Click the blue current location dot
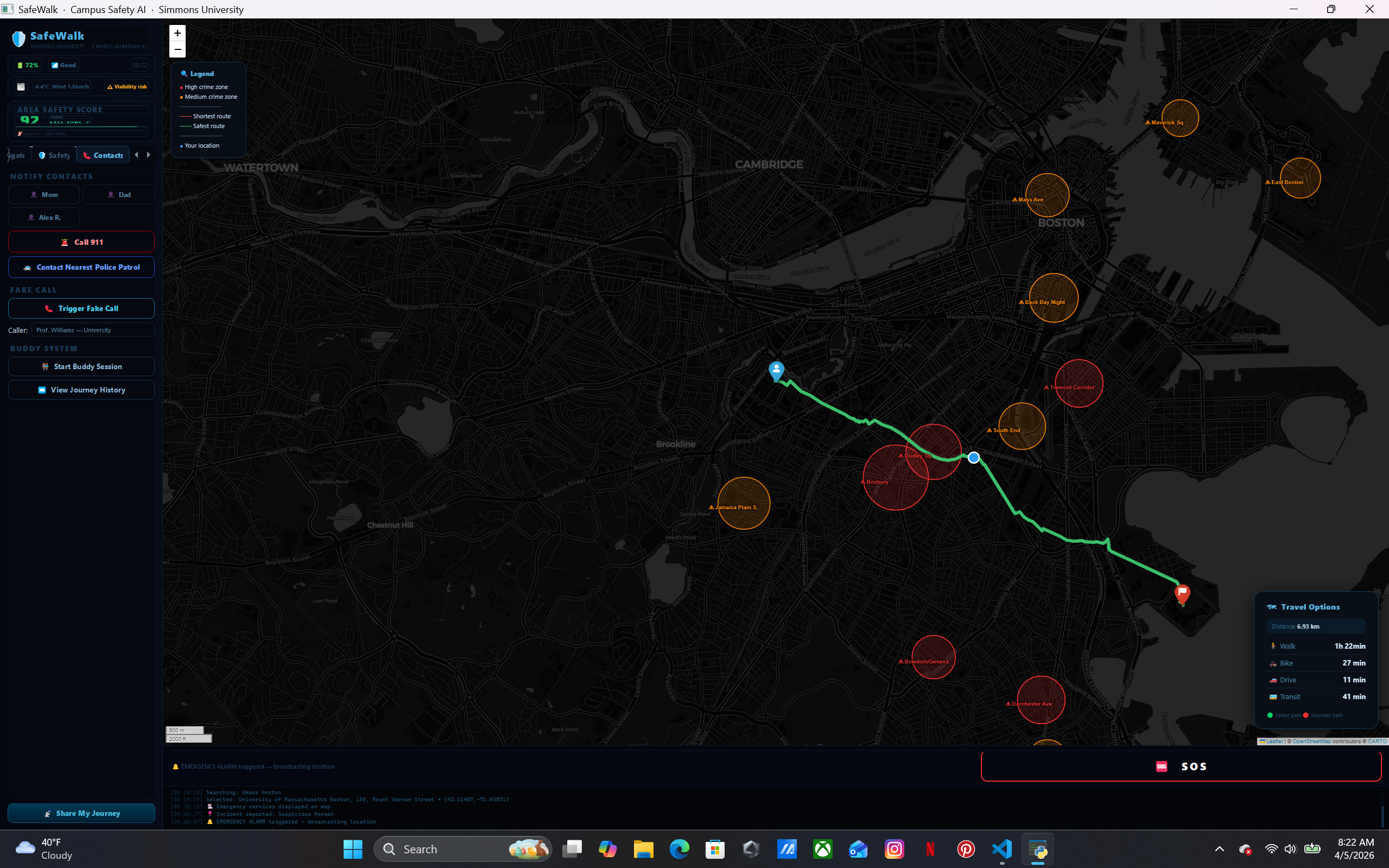This screenshot has width=1389, height=868. 973,458
